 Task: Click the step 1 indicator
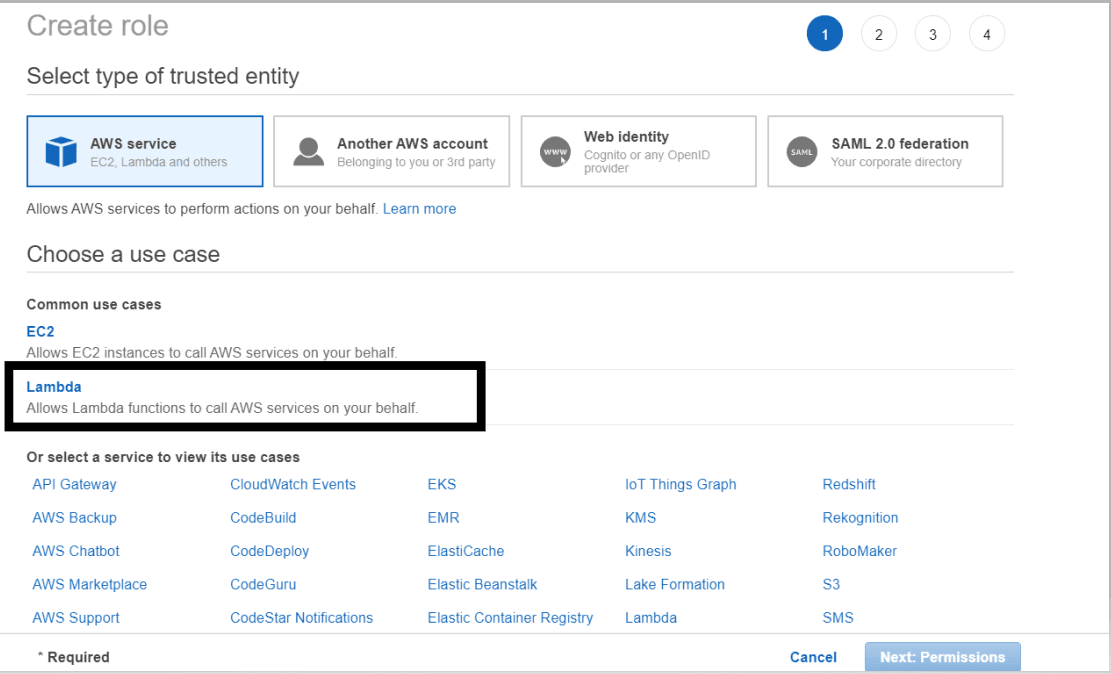click(x=825, y=34)
